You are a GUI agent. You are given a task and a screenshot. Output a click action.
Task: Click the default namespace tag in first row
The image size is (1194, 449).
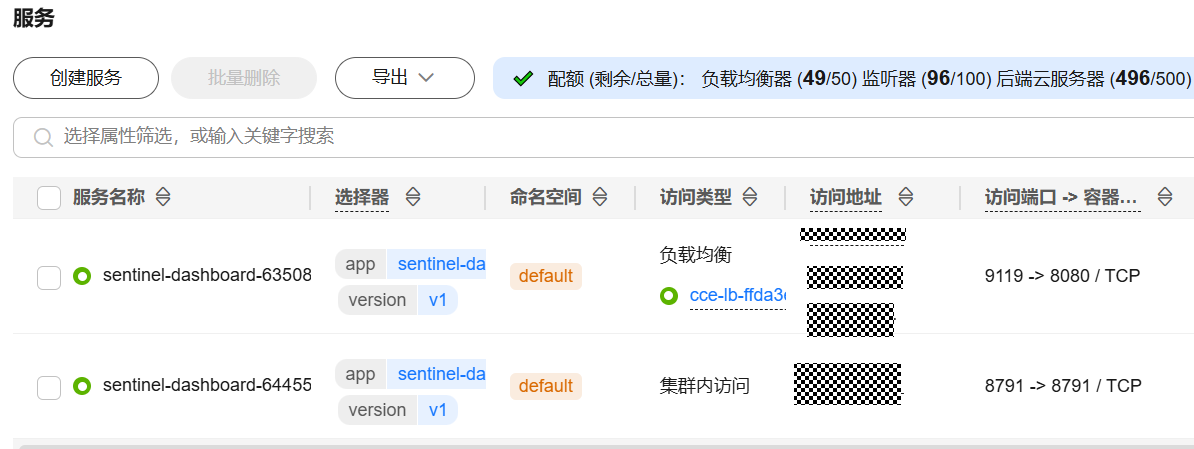point(545,276)
